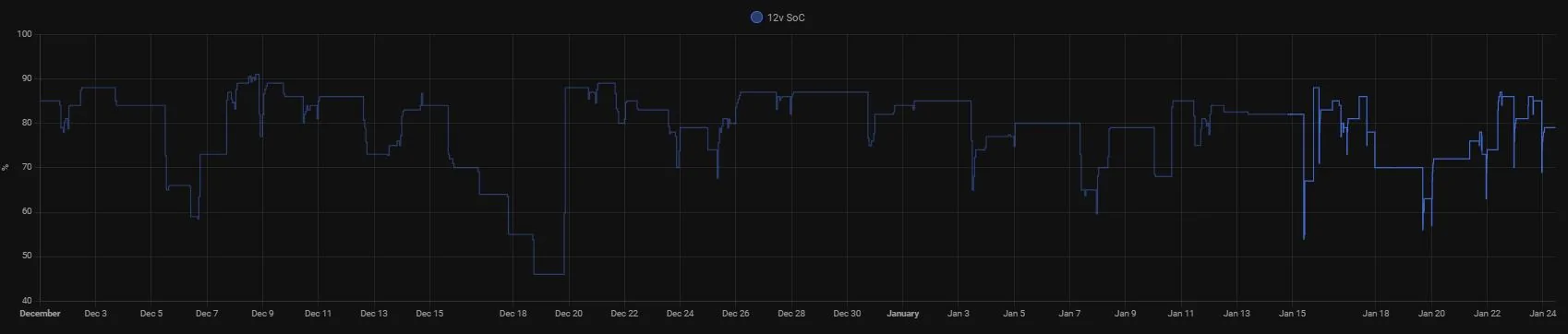
Task: Click the 'Jan 15' date label
Action: 1292,314
